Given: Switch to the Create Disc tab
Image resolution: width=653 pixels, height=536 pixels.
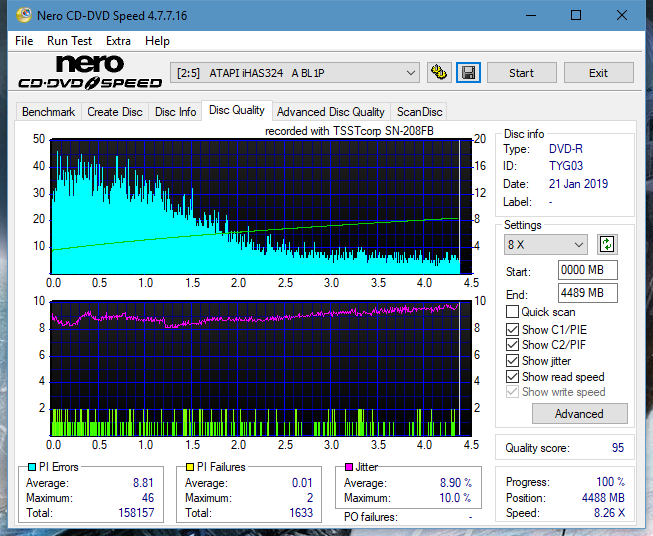Looking at the screenshot, I should [115, 112].
